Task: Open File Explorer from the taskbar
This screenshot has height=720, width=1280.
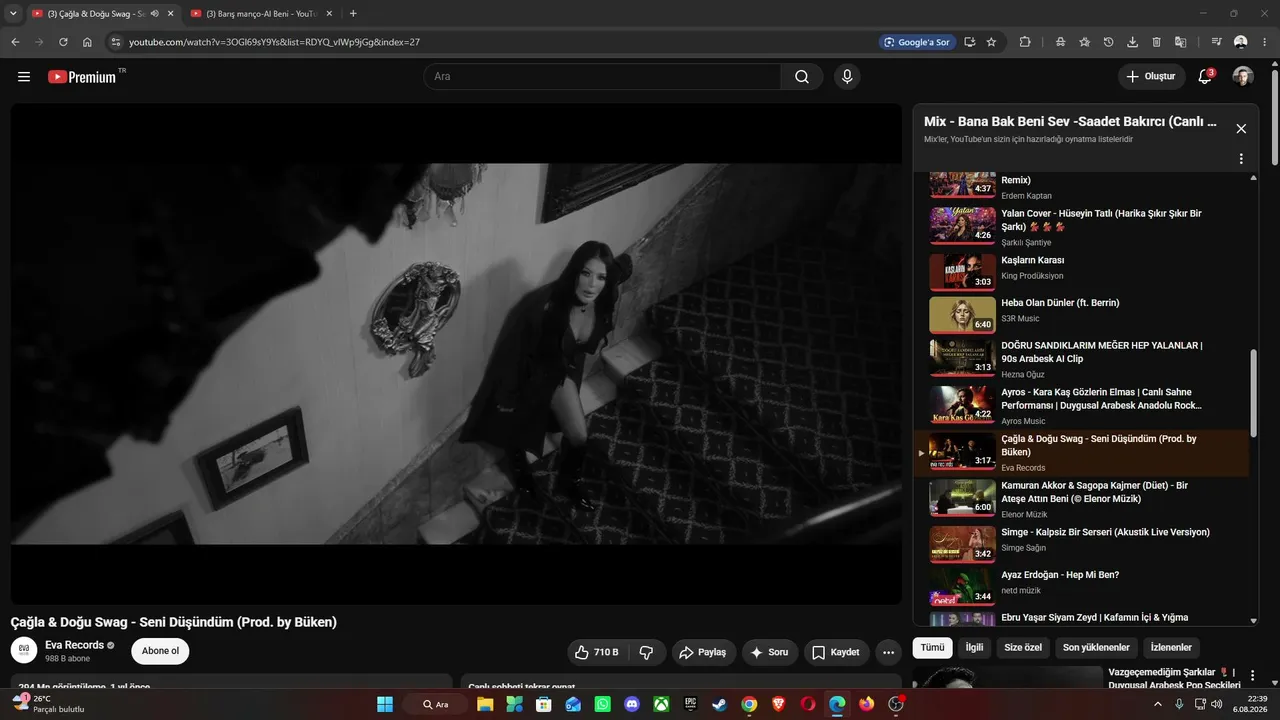Action: point(485,704)
